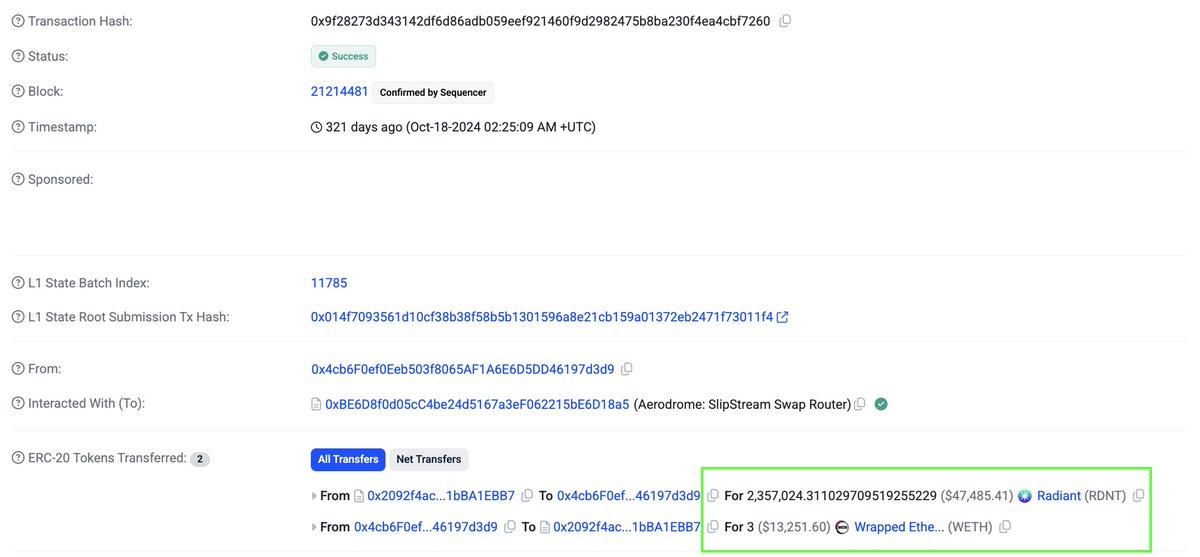
Task: Click help icon beside ERC-20 Tokens Transferred
Action: click(x=17, y=459)
